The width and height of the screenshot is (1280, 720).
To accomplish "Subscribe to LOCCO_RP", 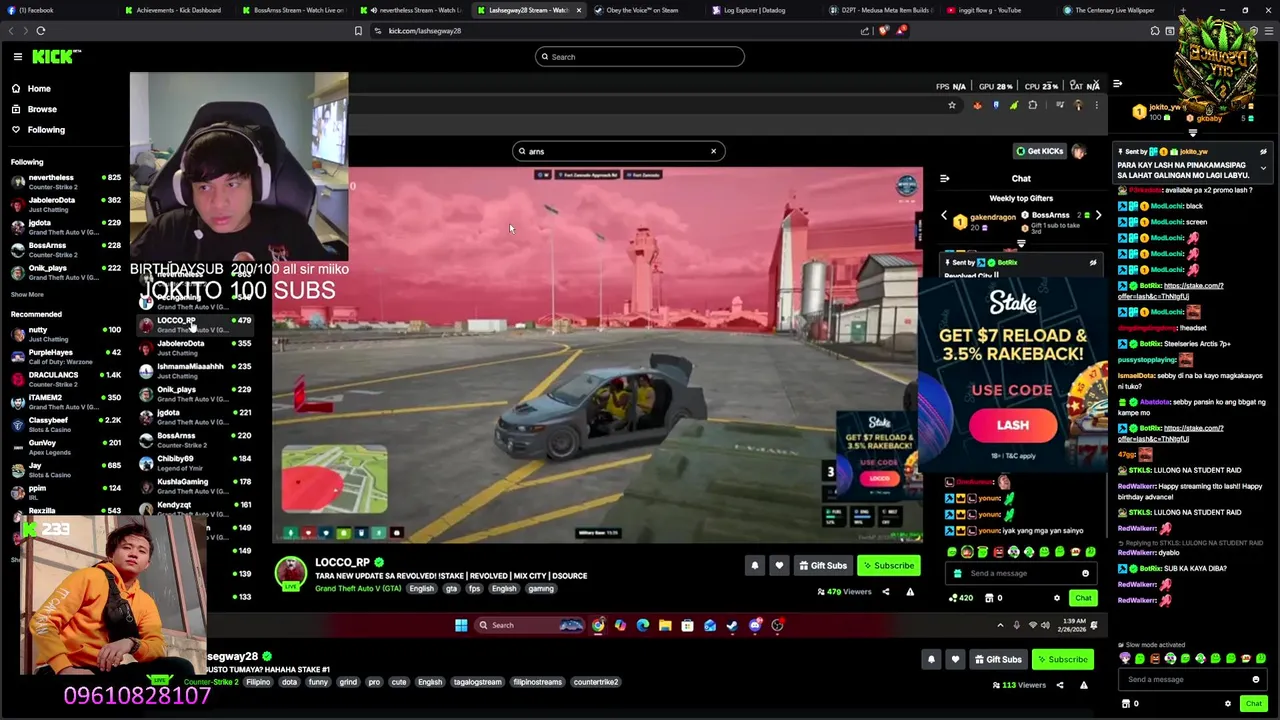I will click(888, 566).
